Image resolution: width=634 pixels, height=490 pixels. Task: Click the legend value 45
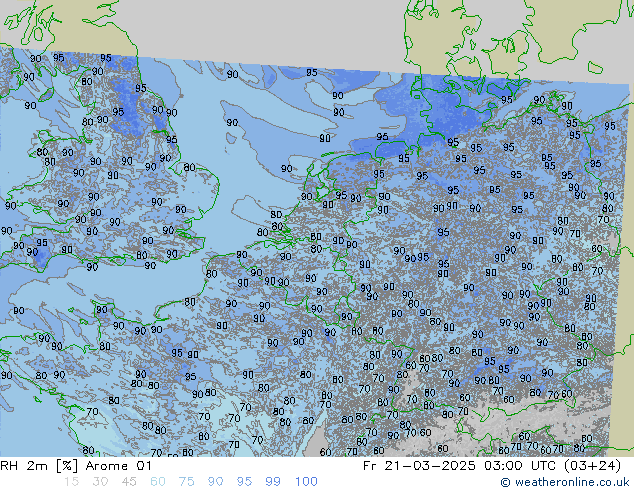pyautogui.click(x=129, y=482)
